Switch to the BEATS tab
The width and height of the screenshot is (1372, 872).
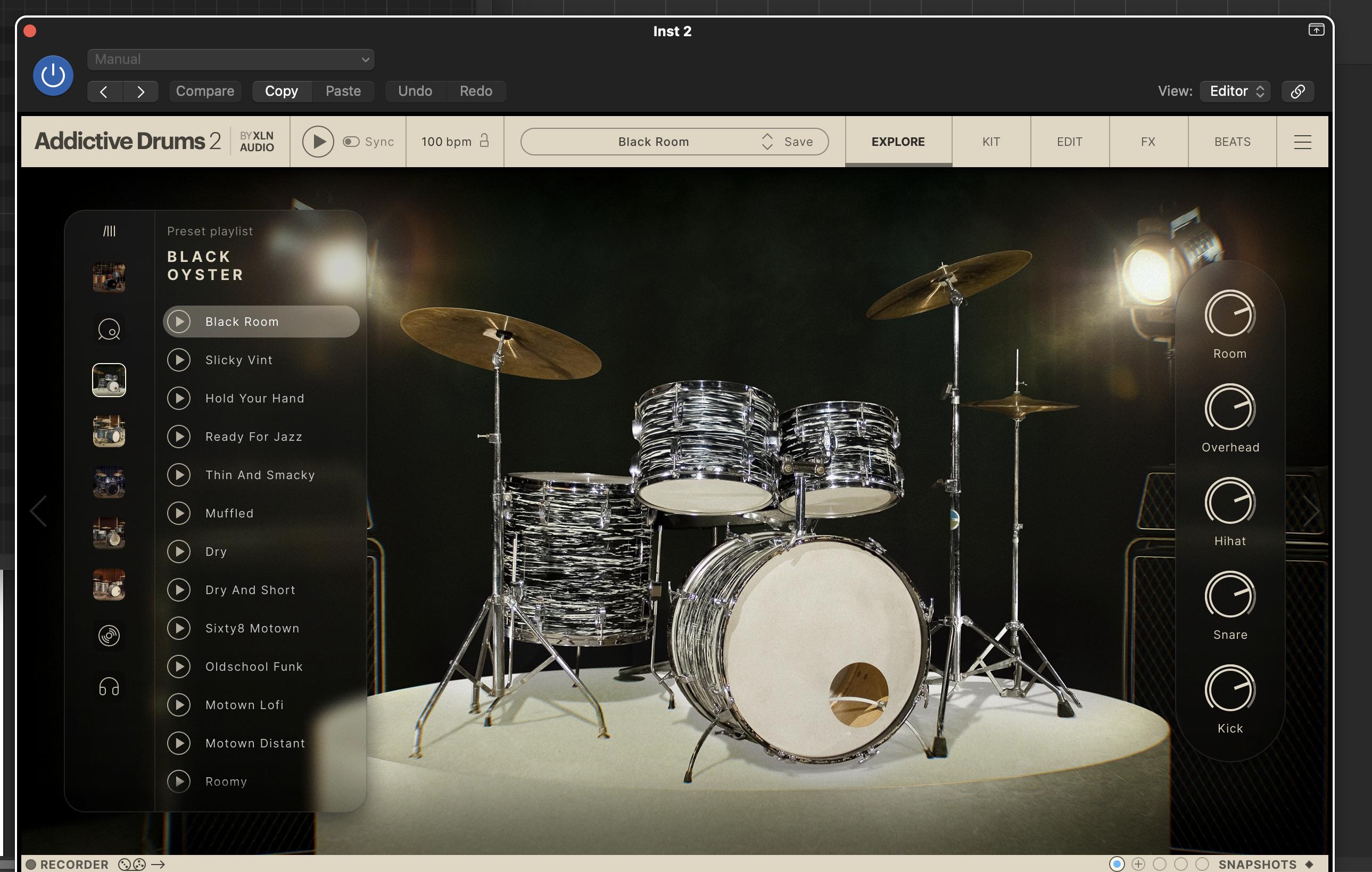click(x=1232, y=142)
